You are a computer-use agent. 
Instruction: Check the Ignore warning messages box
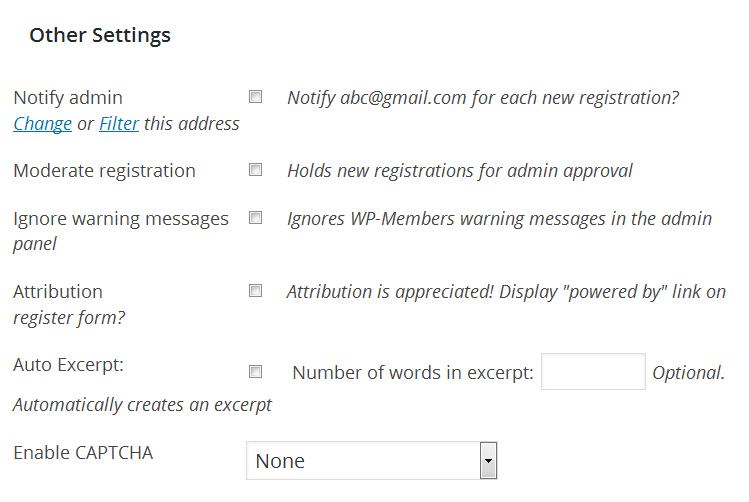[x=256, y=217]
